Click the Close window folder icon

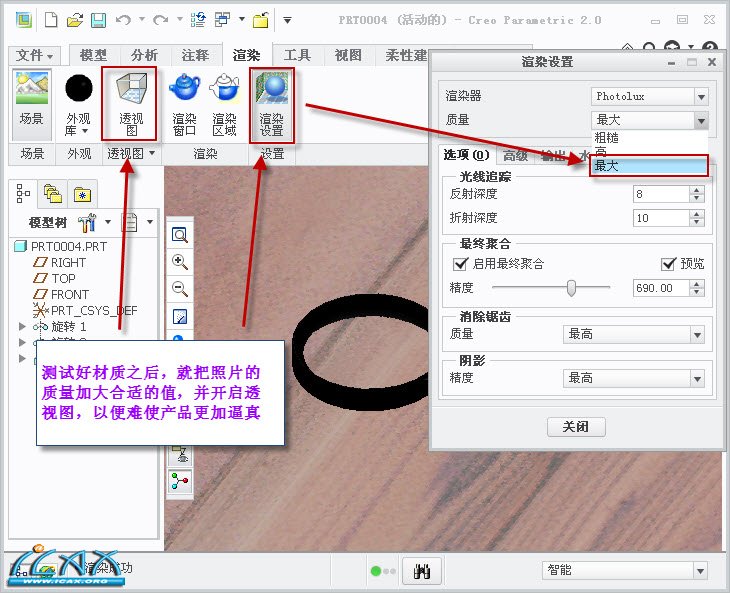click(x=261, y=20)
